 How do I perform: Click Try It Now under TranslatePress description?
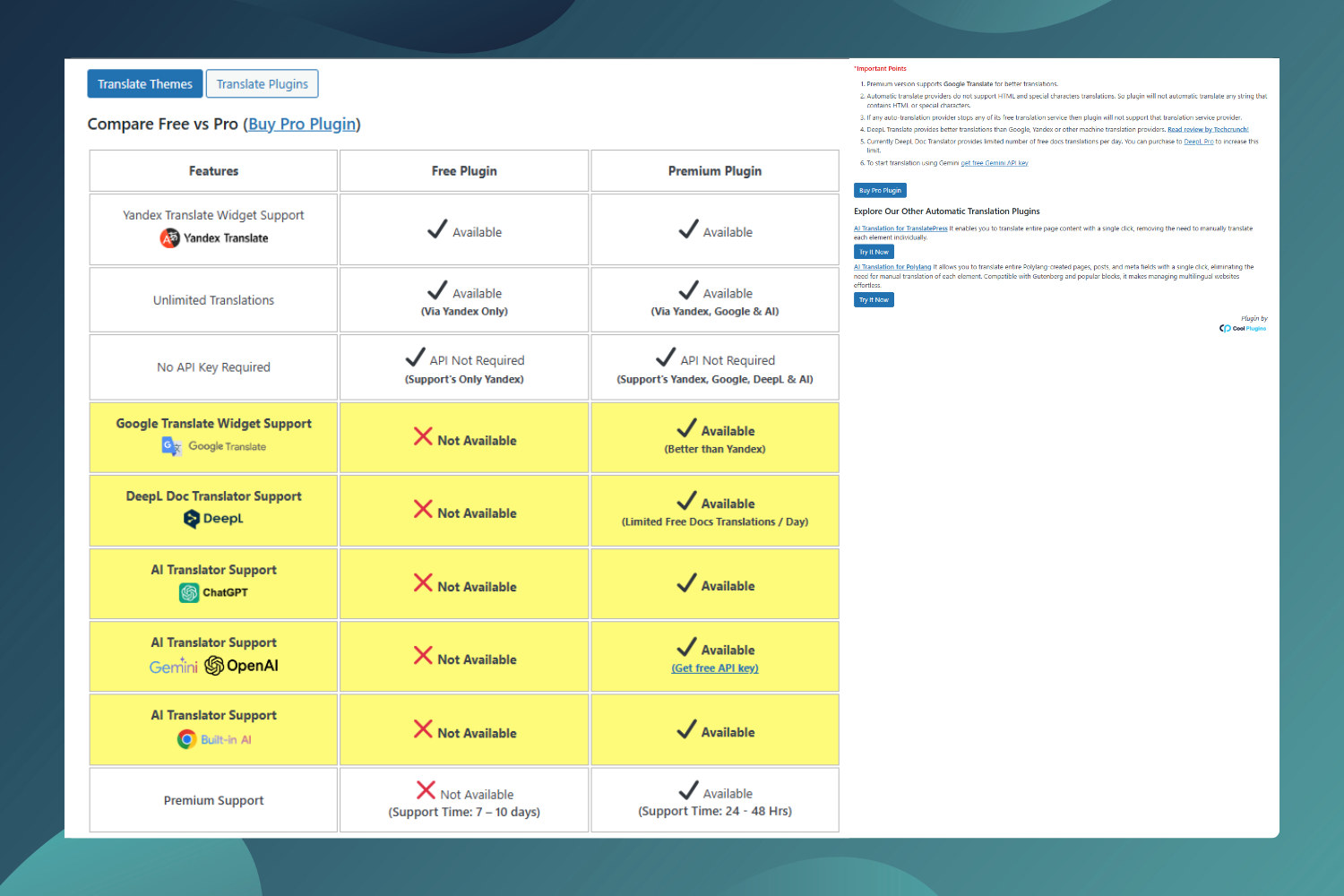[x=874, y=253]
